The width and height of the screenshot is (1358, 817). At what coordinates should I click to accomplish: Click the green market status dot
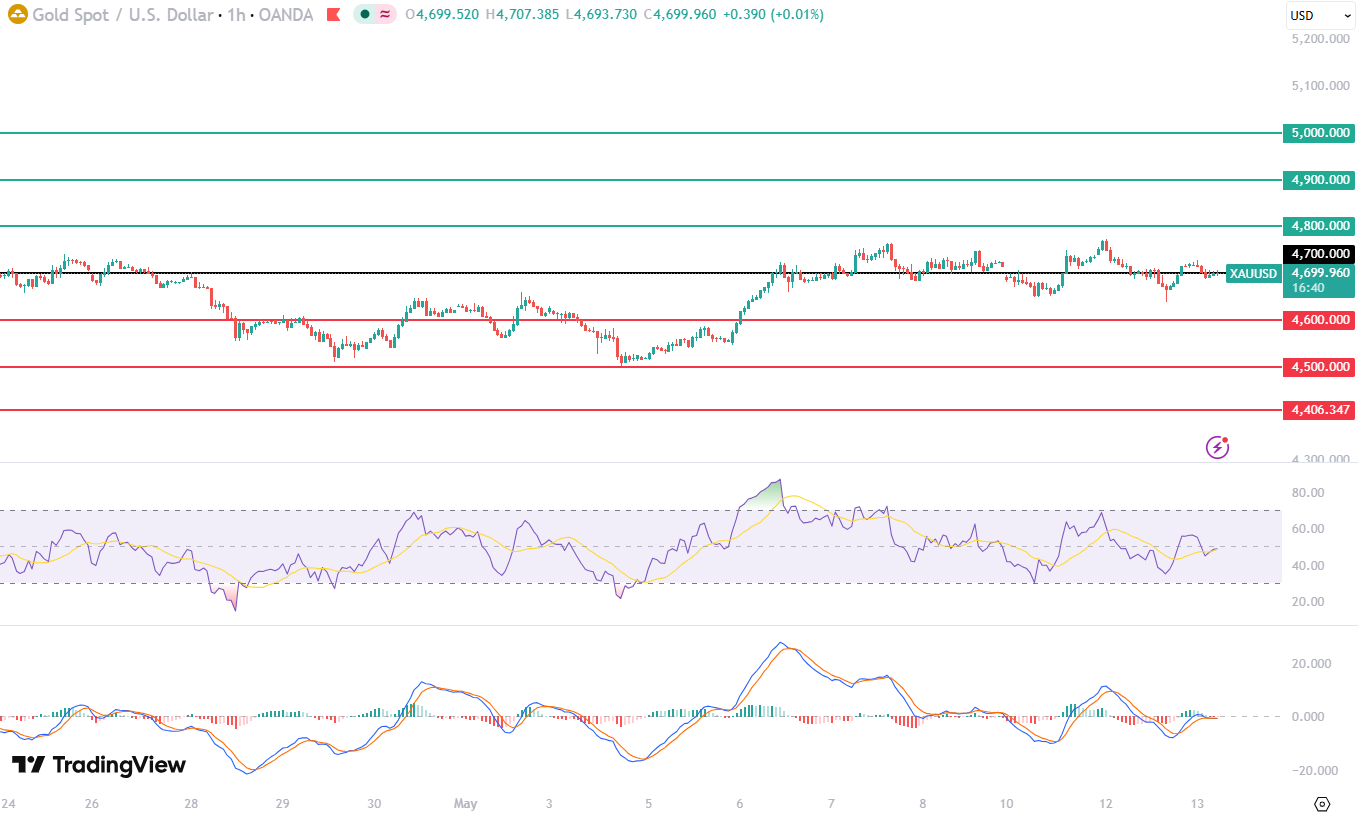tap(366, 15)
